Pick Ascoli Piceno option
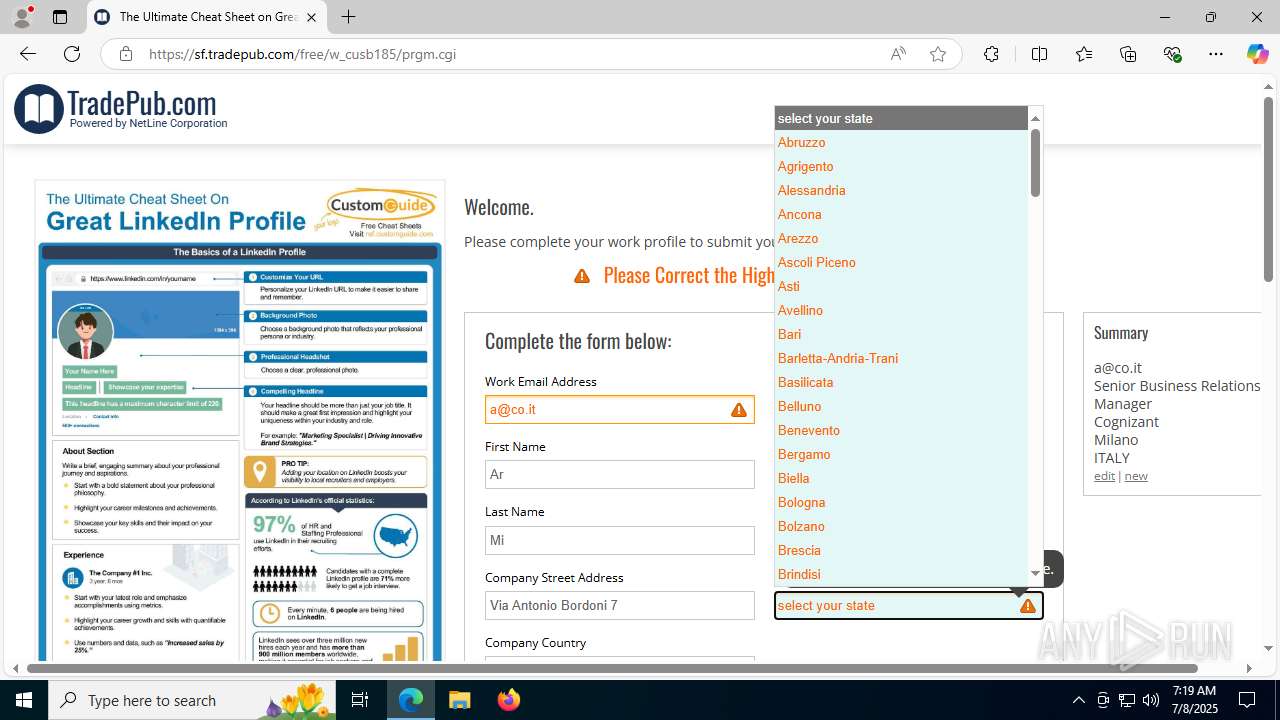Viewport: 1280px width, 720px height. point(901,262)
